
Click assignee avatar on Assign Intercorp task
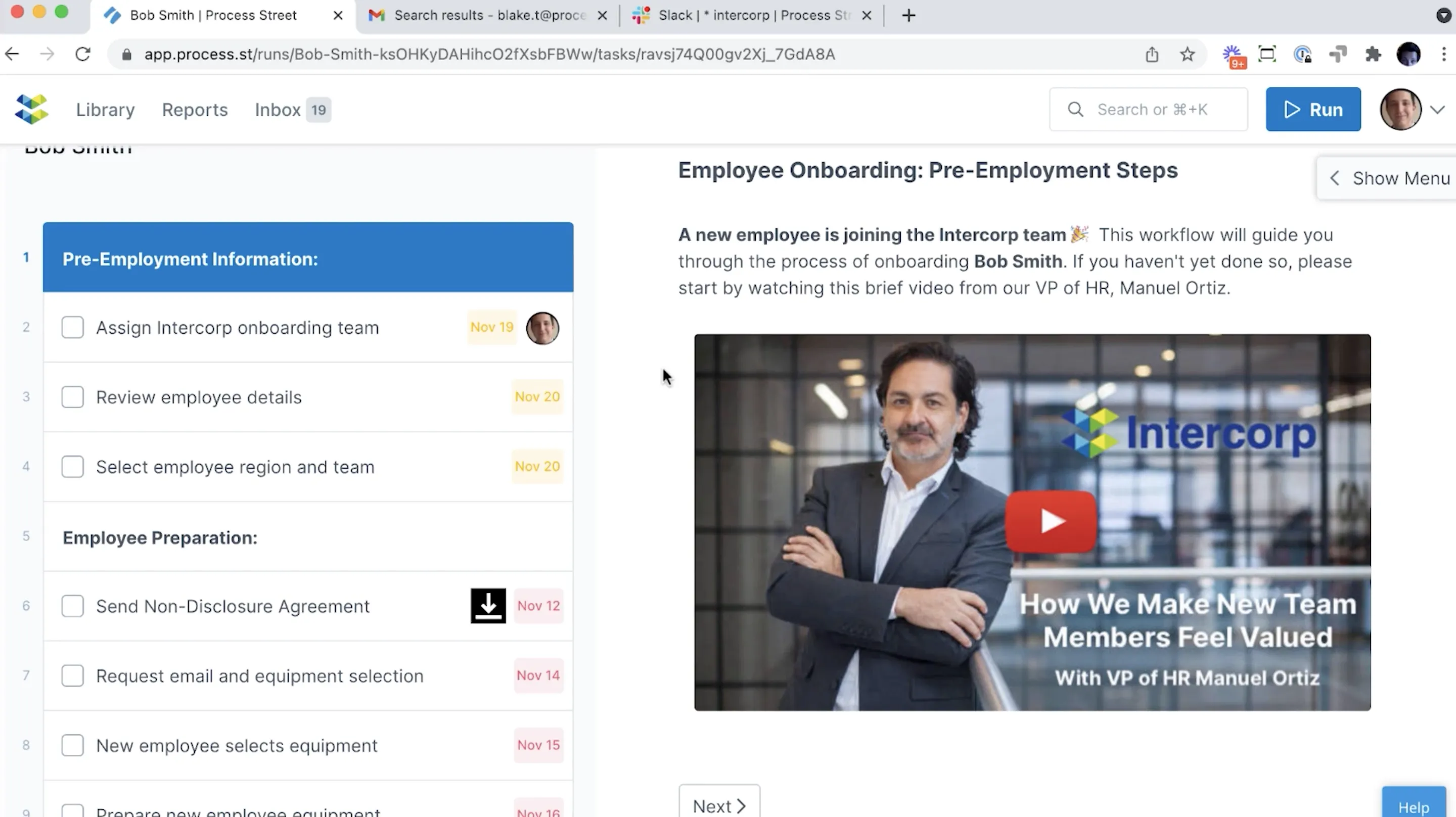coord(542,328)
